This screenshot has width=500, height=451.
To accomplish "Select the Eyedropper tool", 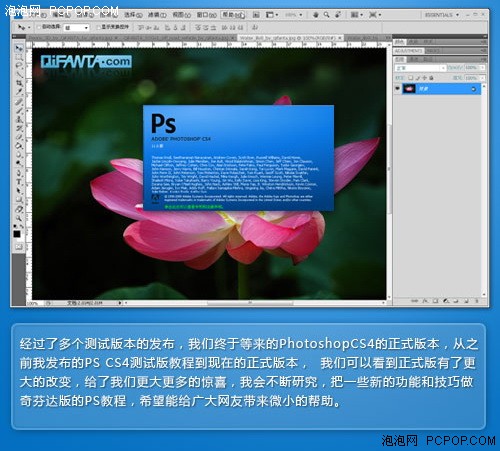I will click(x=19, y=91).
